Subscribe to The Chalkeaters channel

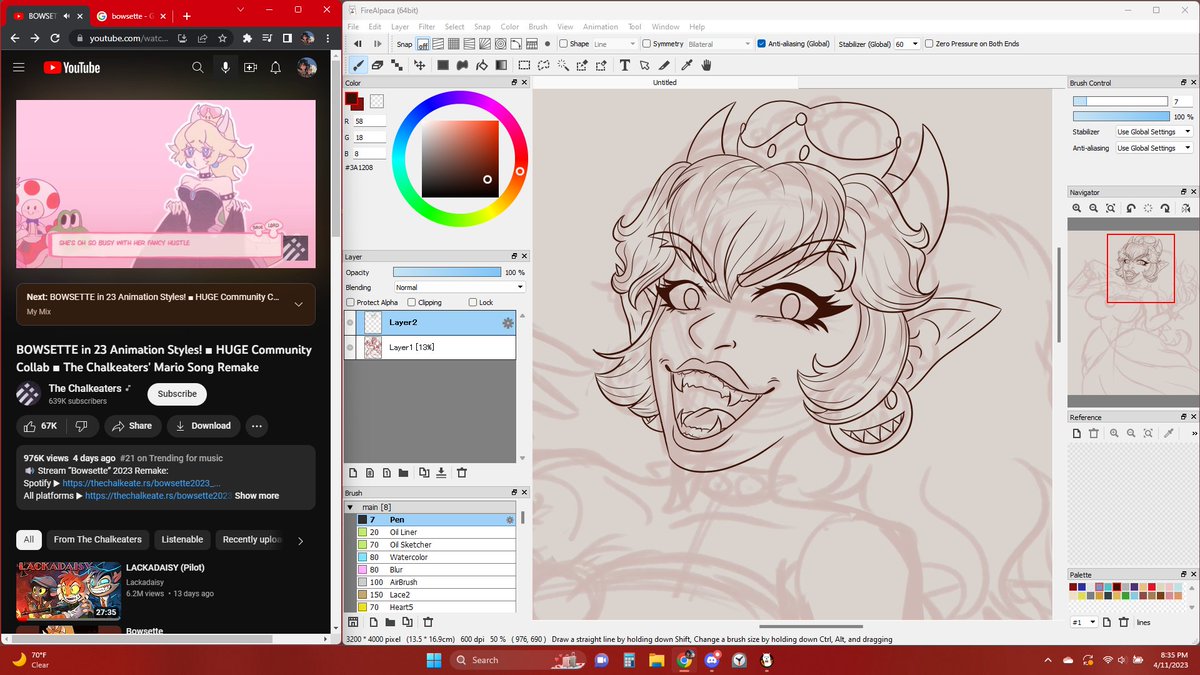click(177, 394)
